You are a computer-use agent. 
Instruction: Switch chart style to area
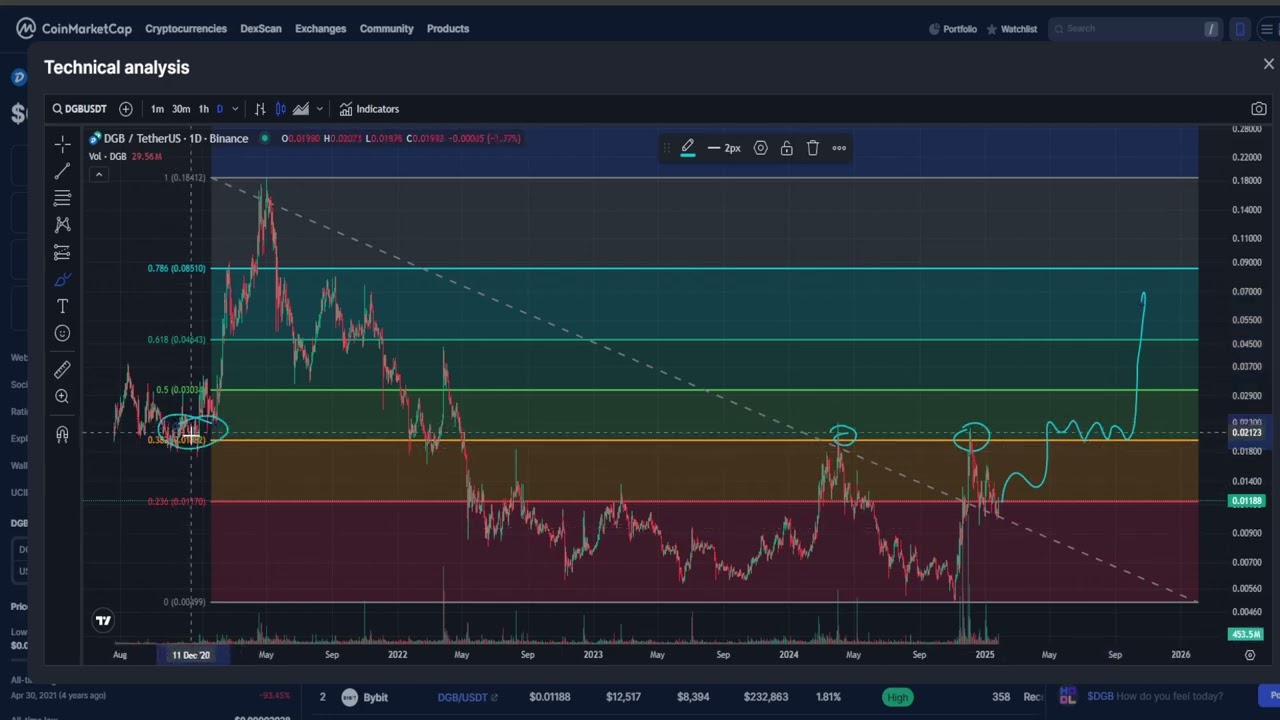pyautogui.click(x=300, y=109)
